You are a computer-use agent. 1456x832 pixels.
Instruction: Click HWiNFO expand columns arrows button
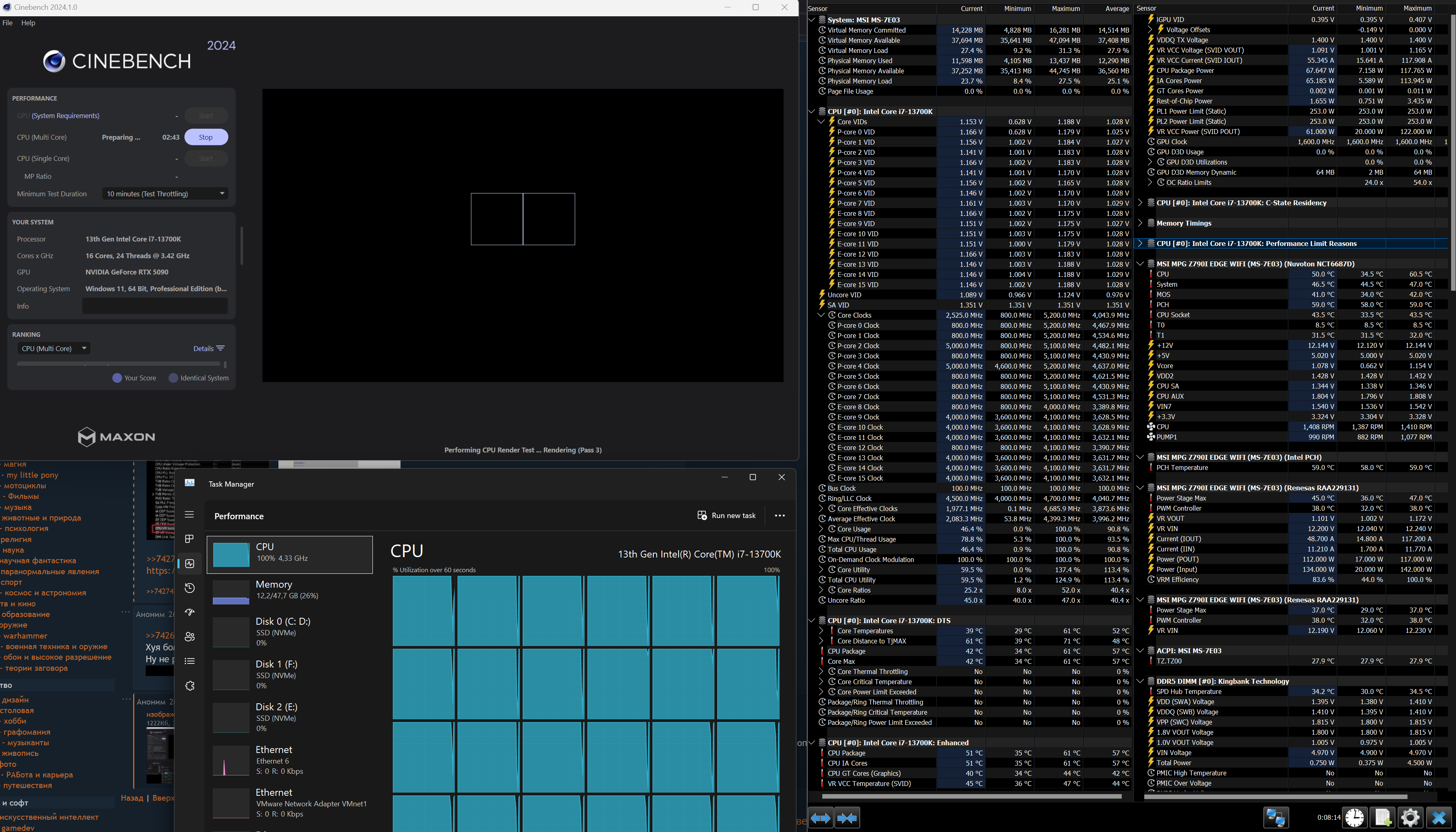tap(821, 818)
